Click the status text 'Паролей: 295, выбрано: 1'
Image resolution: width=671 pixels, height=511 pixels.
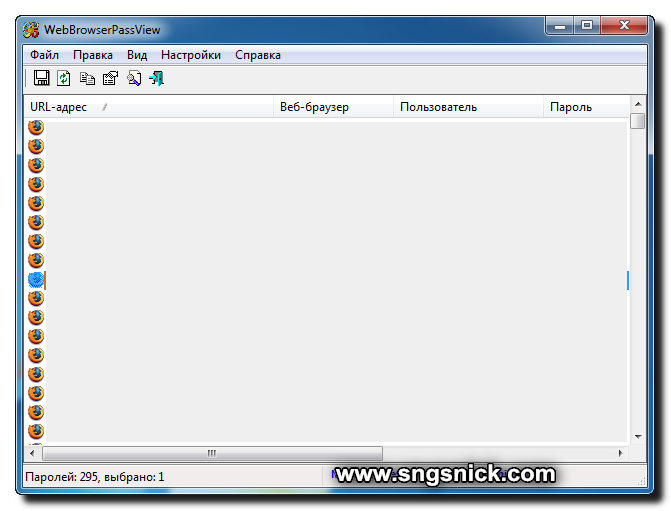coord(95,477)
